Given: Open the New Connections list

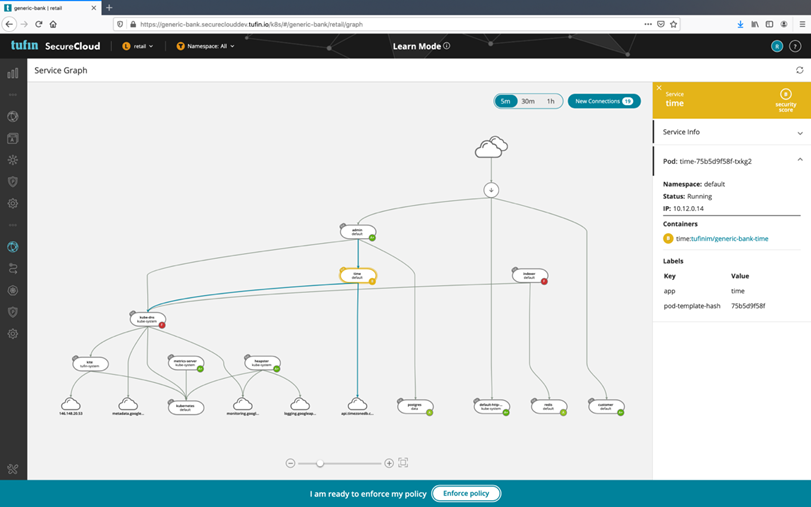Looking at the screenshot, I should 604,101.
